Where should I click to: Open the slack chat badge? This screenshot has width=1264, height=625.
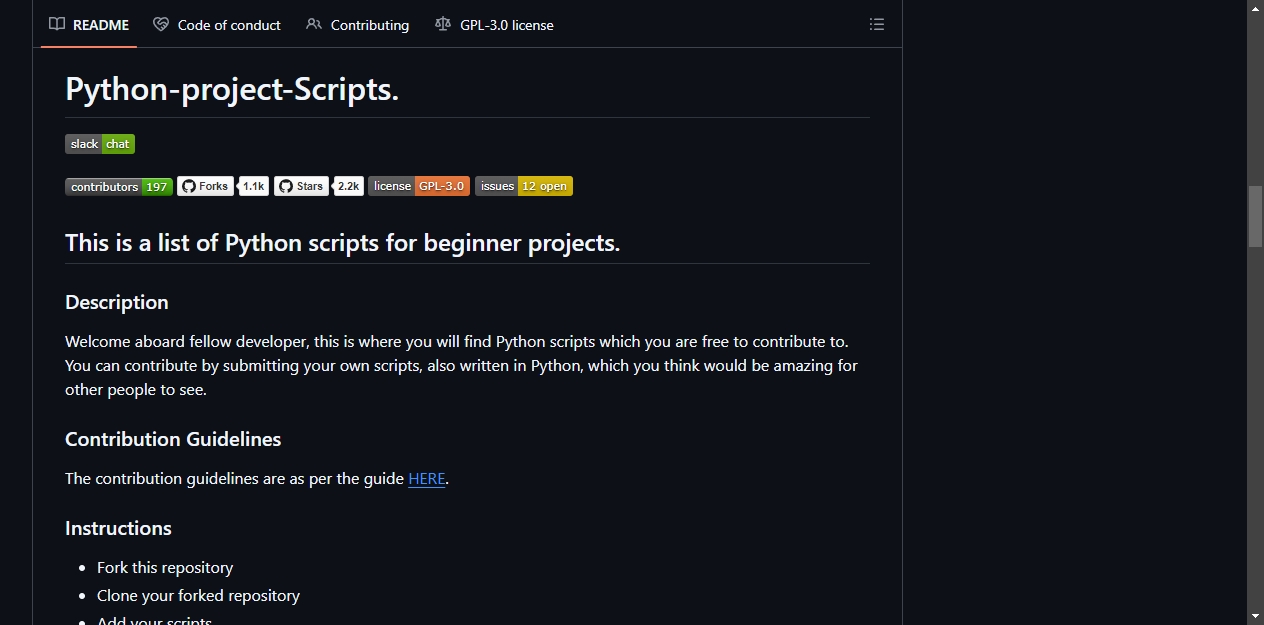(x=100, y=144)
